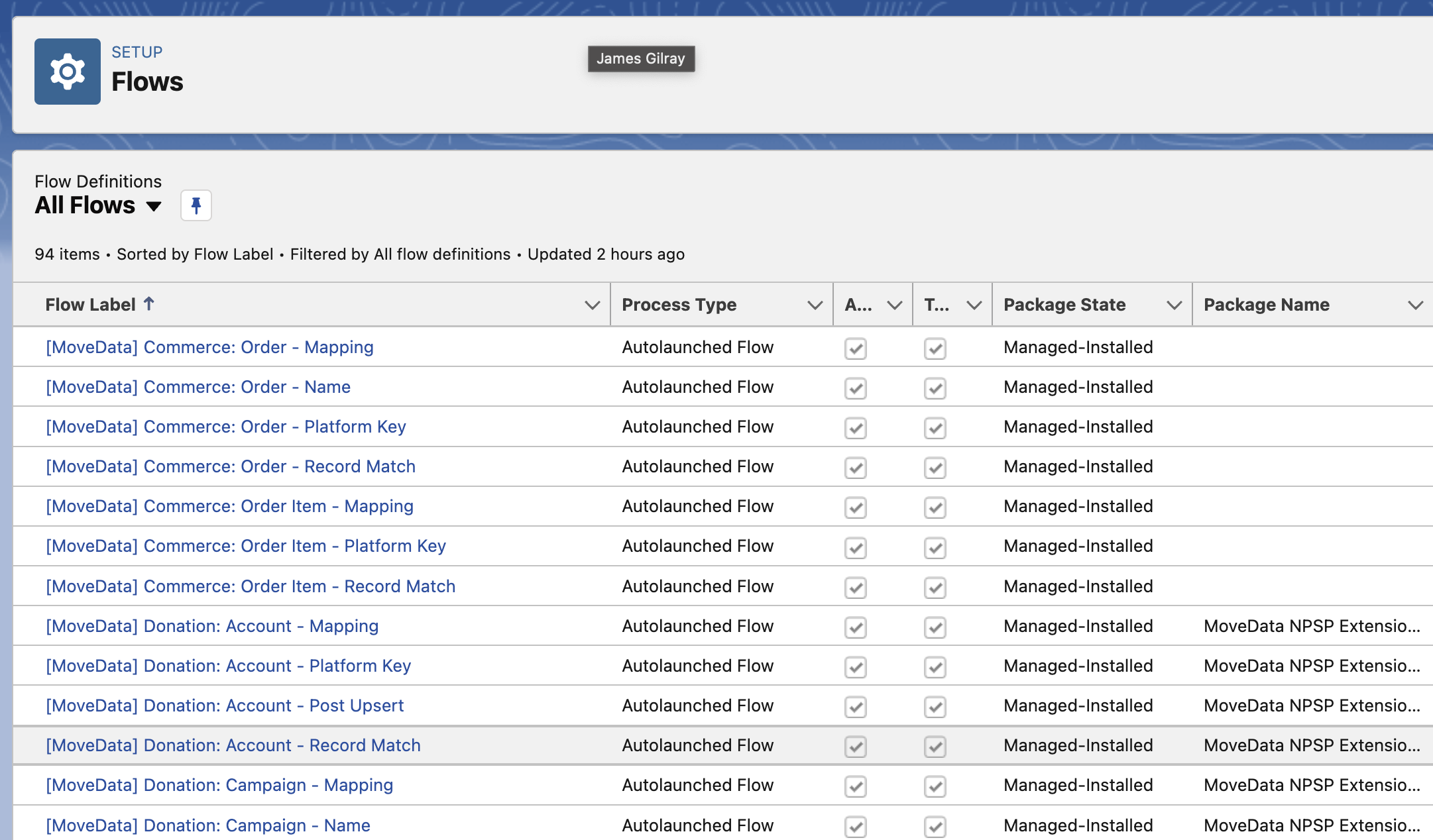Click the Flow Label sort arrow

tap(149, 304)
